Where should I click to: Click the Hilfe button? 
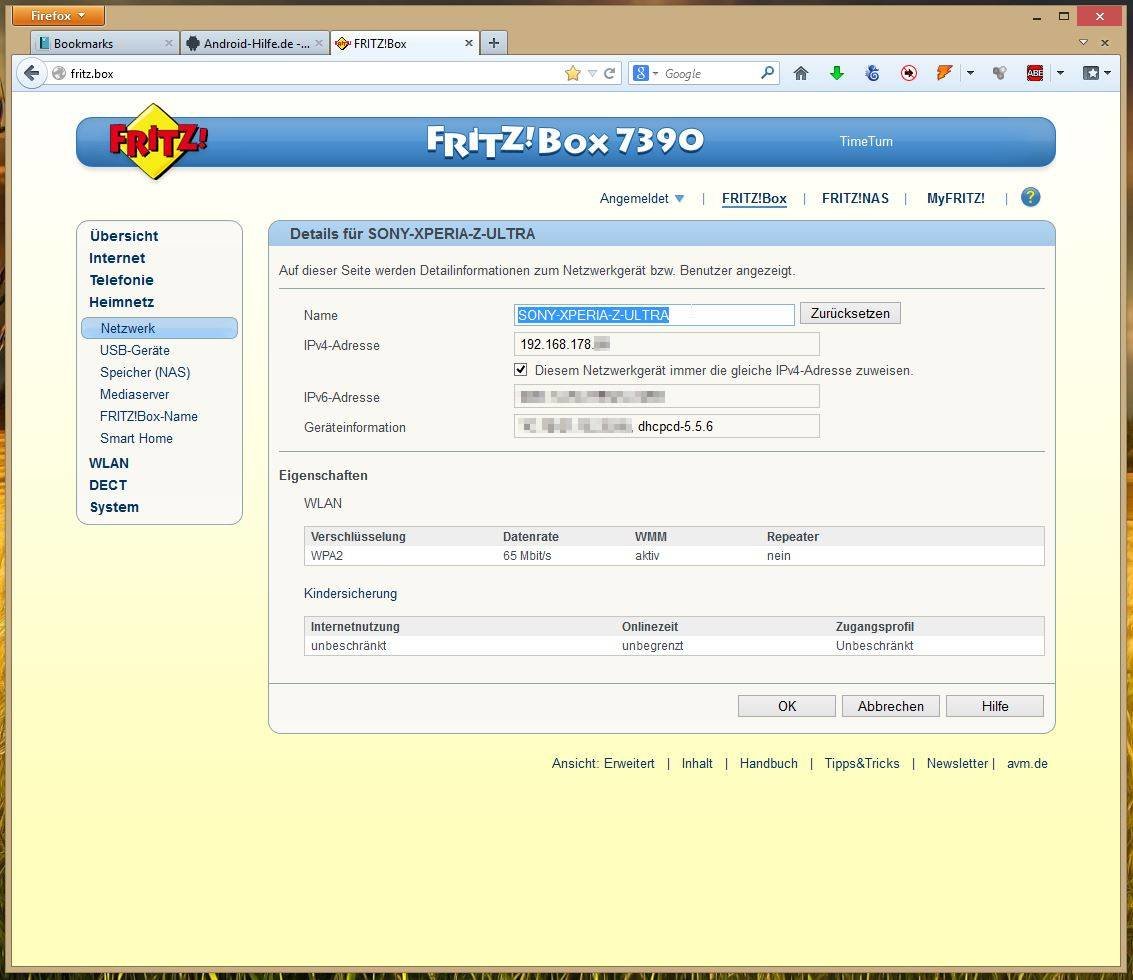pyautogui.click(x=994, y=706)
